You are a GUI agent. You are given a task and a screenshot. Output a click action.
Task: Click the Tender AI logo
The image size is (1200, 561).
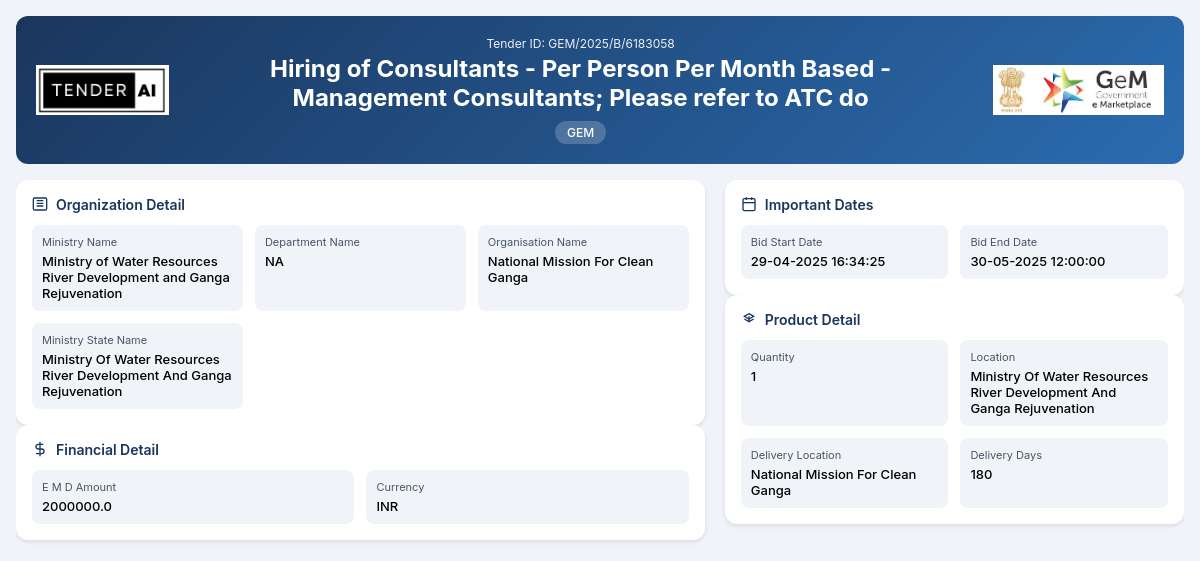pyautogui.click(x=102, y=90)
